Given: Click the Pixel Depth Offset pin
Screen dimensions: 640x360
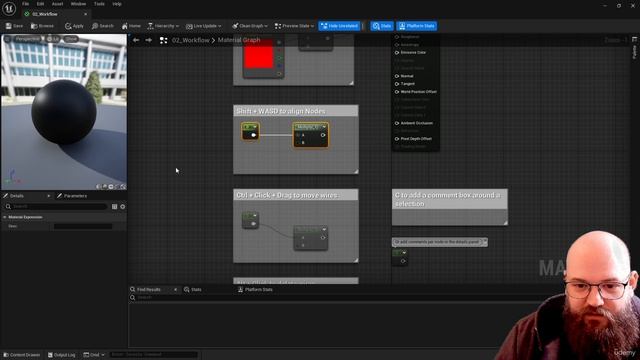Looking at the screenshot, I should tap(397, 139).
